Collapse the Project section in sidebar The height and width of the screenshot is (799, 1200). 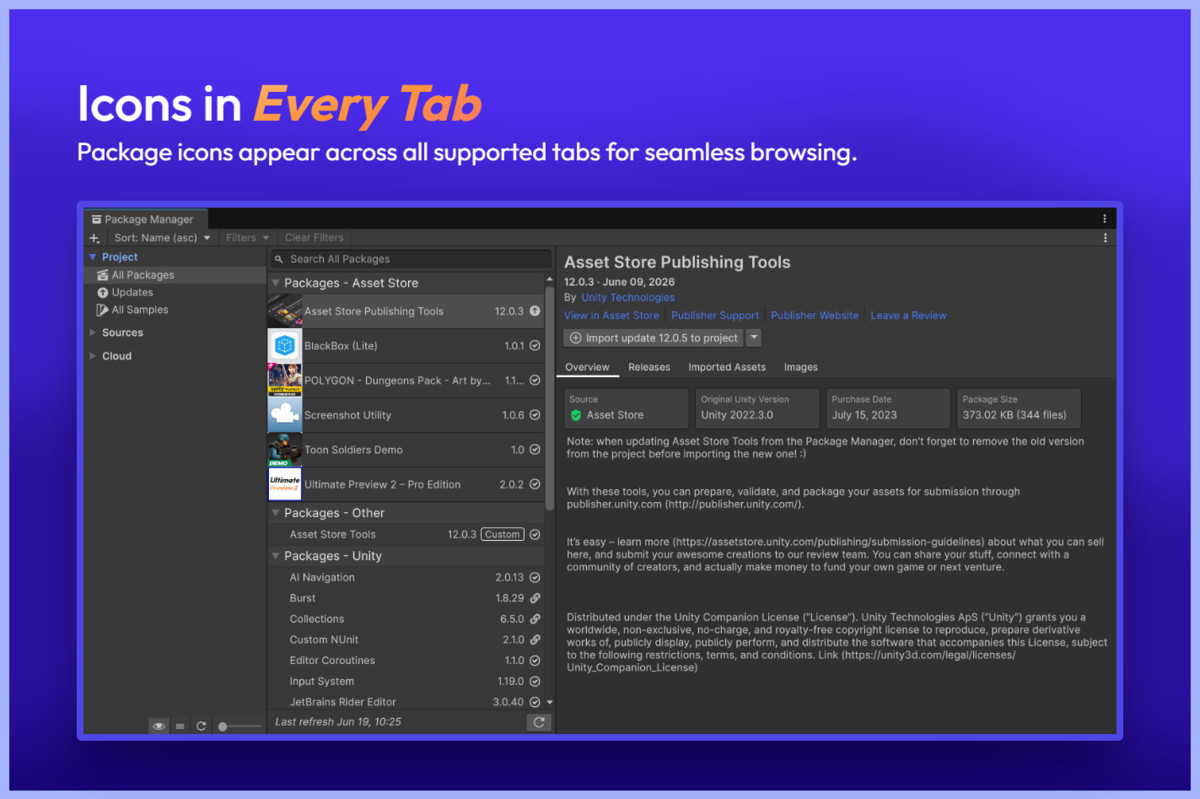[93, 257]
